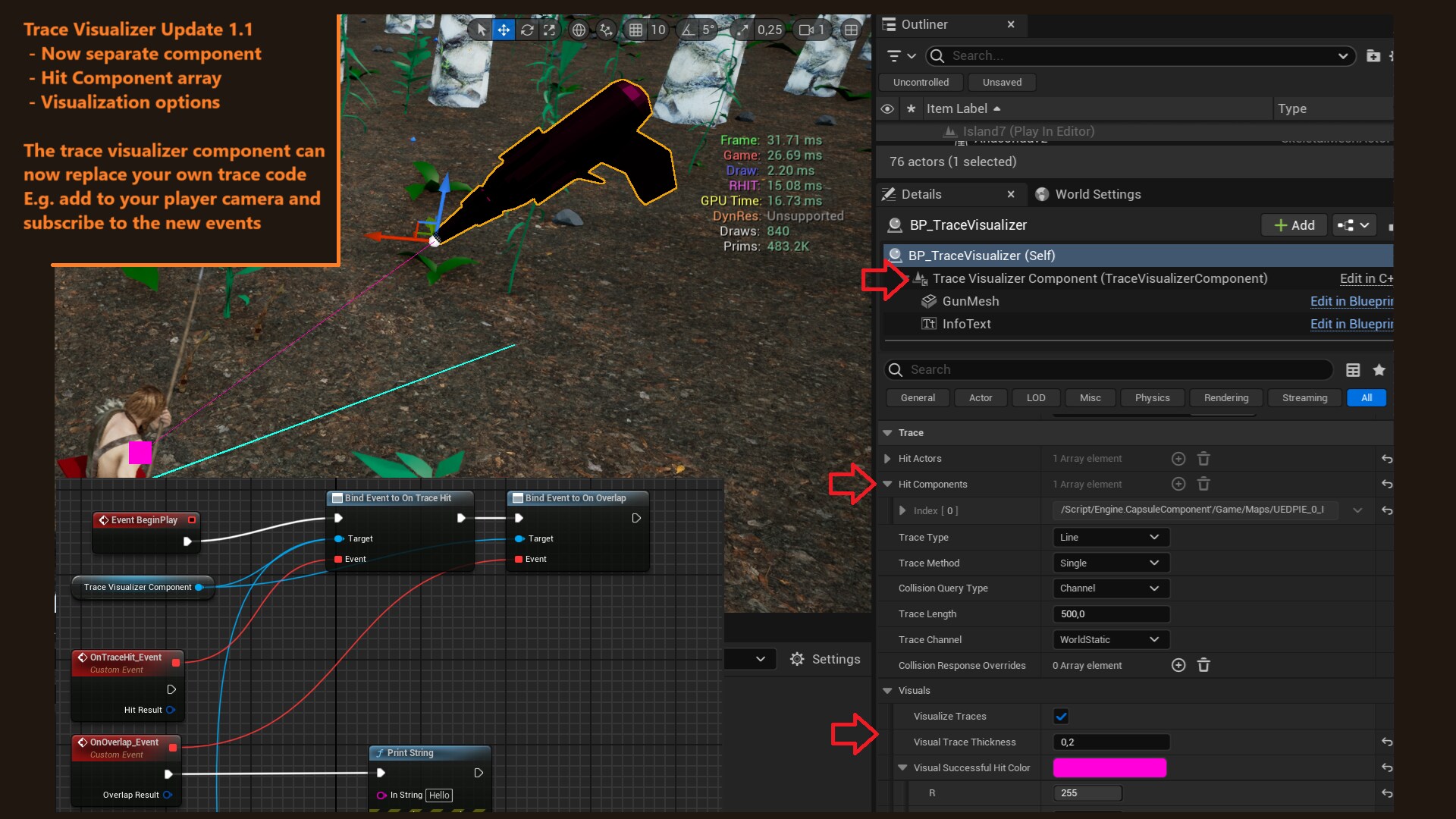Toggle visibility eye column header
This screenshot has width=1456, height=819.
(887, 108)
